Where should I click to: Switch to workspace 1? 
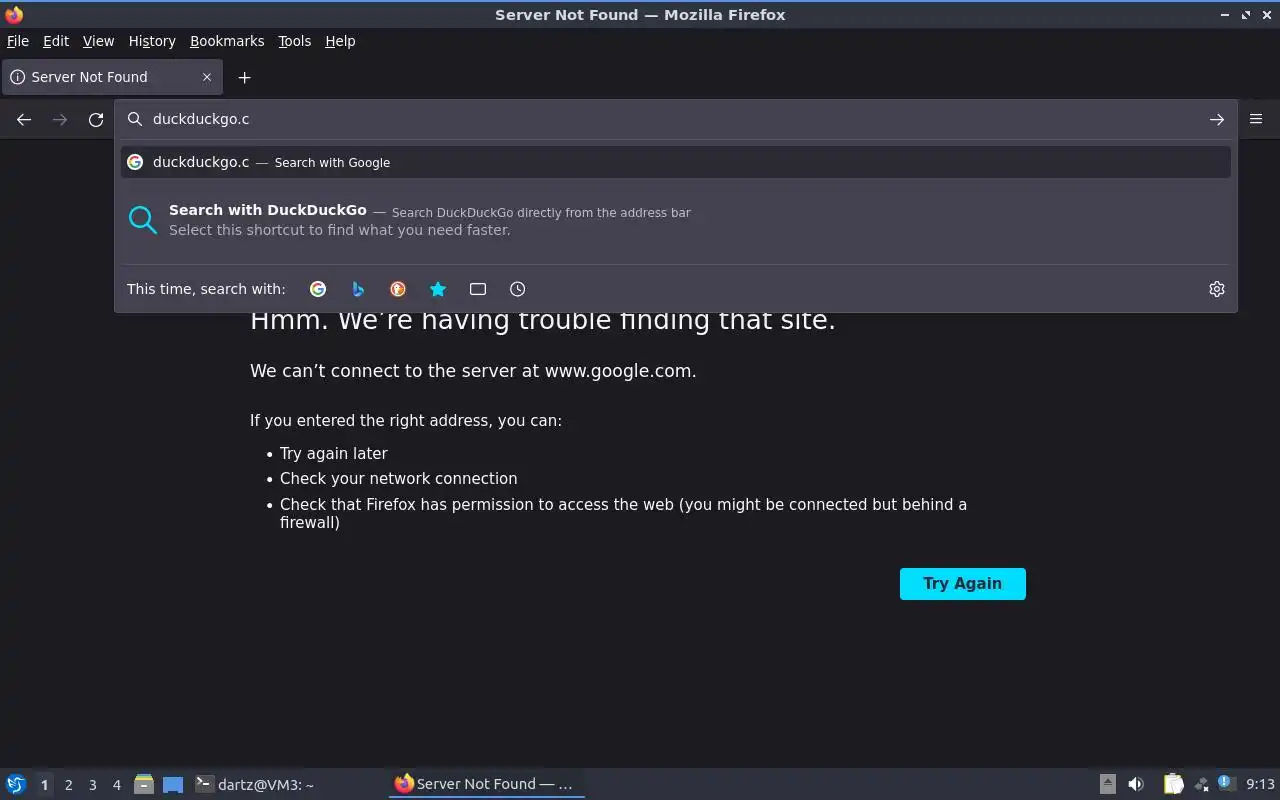[x=44, y=785]
